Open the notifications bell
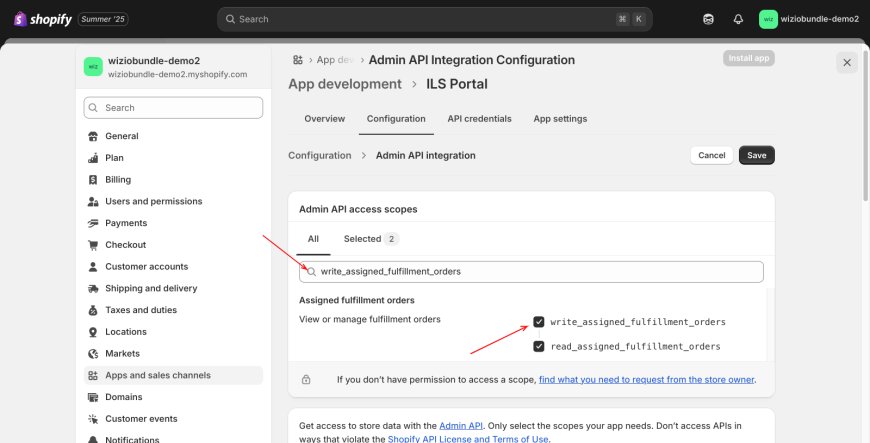870x443 pixels. (738, 19)
